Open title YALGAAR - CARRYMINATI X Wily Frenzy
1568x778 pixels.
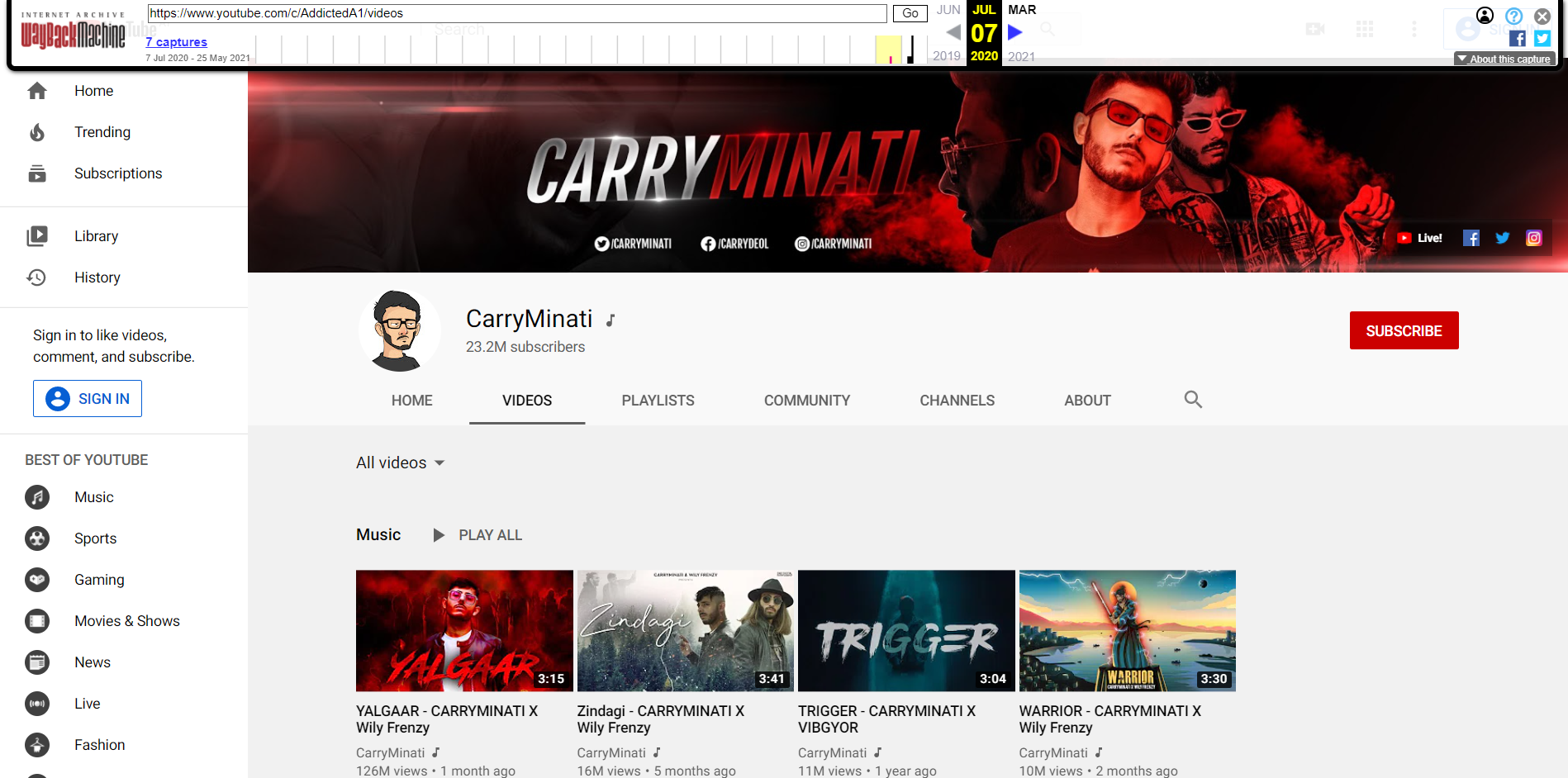(x=447, y=719)
